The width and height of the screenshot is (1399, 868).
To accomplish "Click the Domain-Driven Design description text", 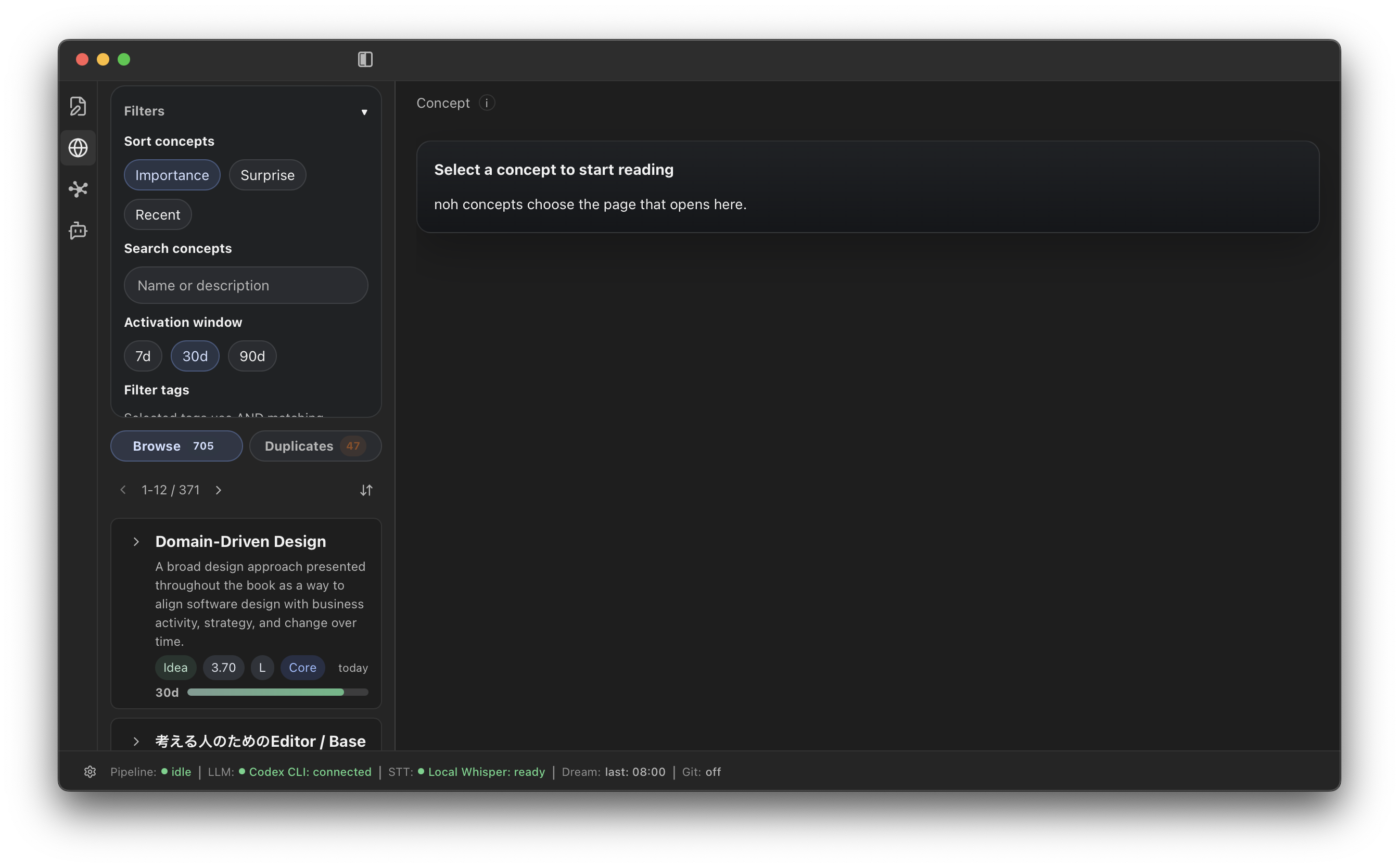I will pyautogui.click(x=261, y=604).
